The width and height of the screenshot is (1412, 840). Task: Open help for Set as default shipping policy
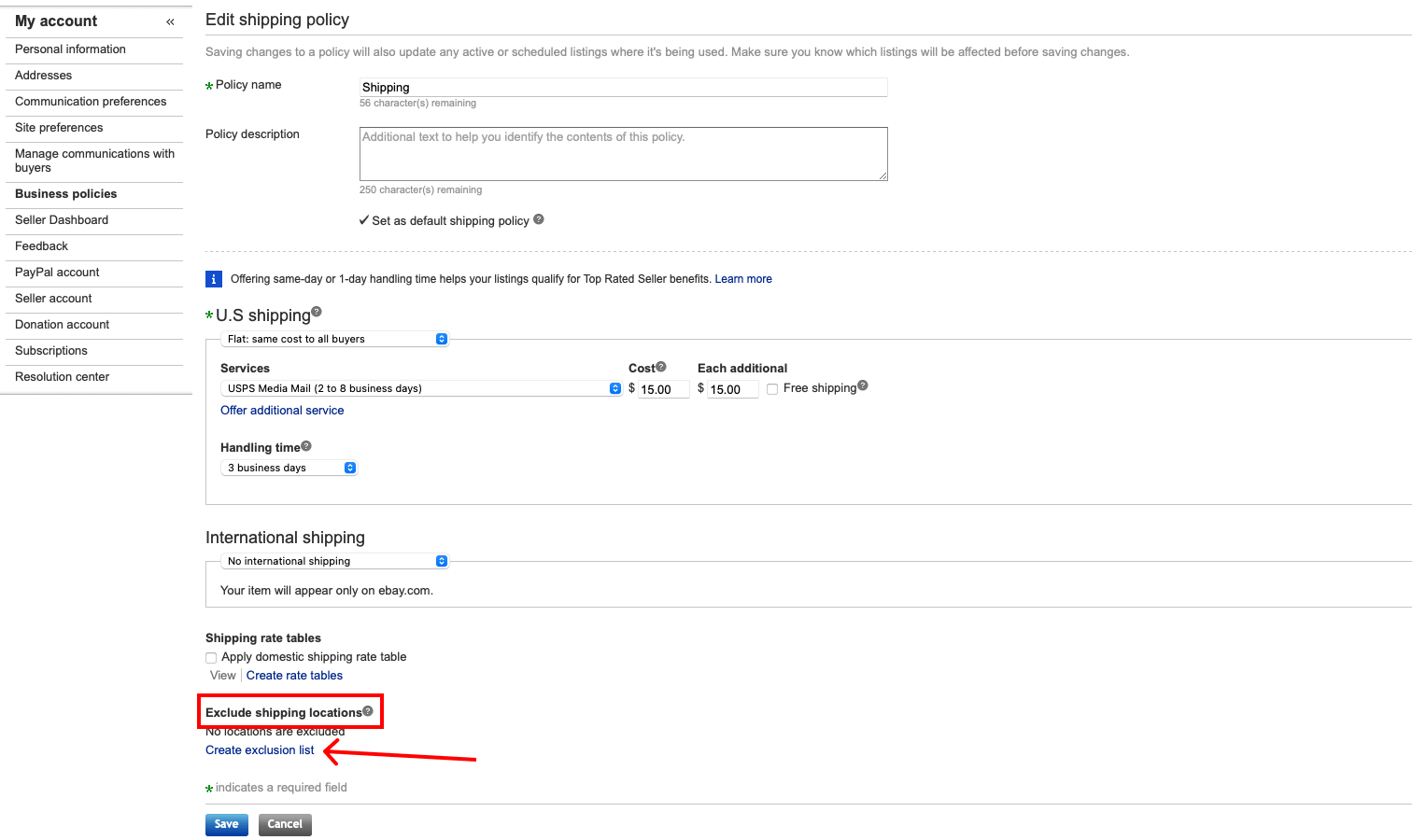[x=540, y=219]
